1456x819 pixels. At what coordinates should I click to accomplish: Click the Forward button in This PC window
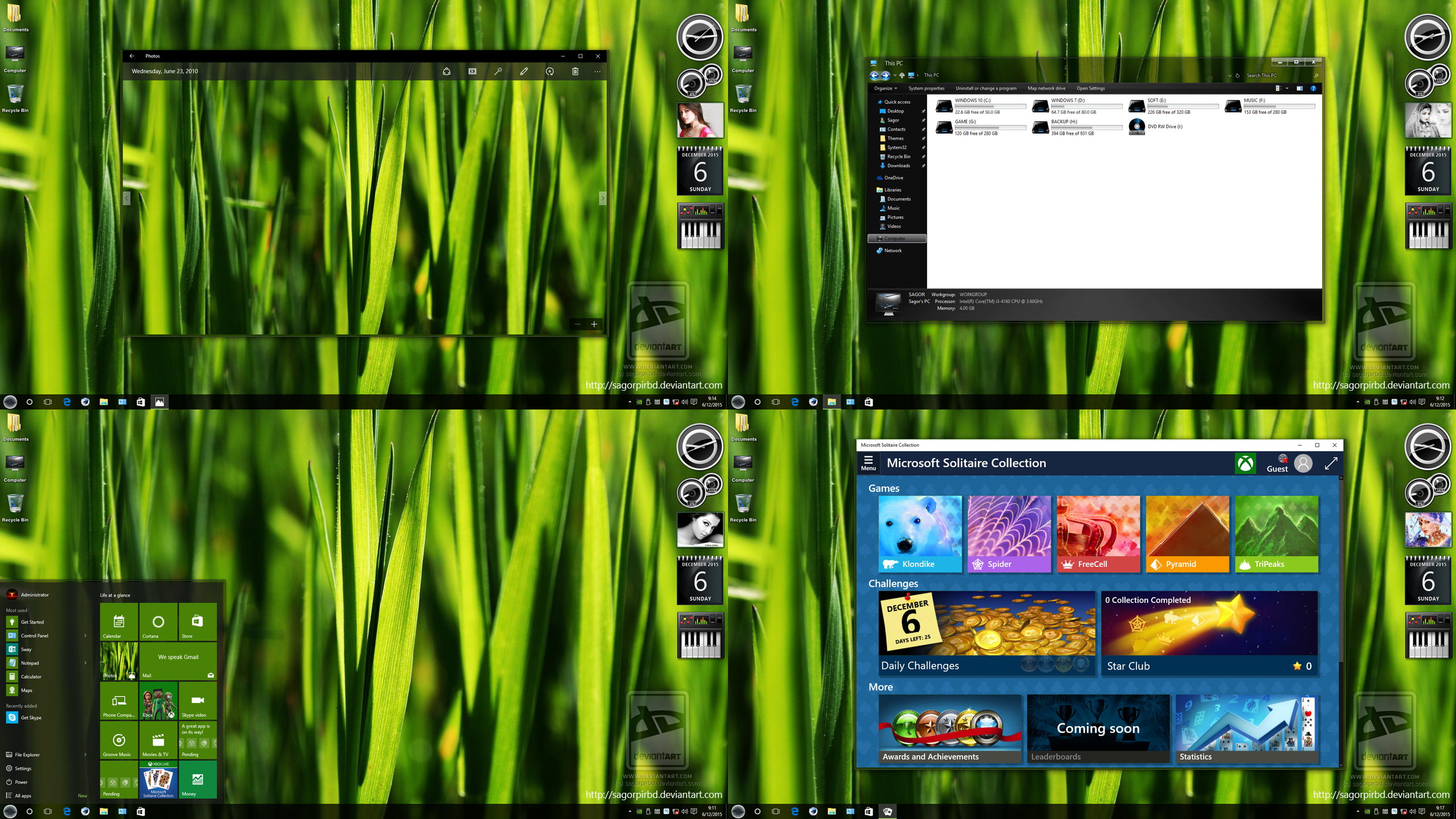885,75
